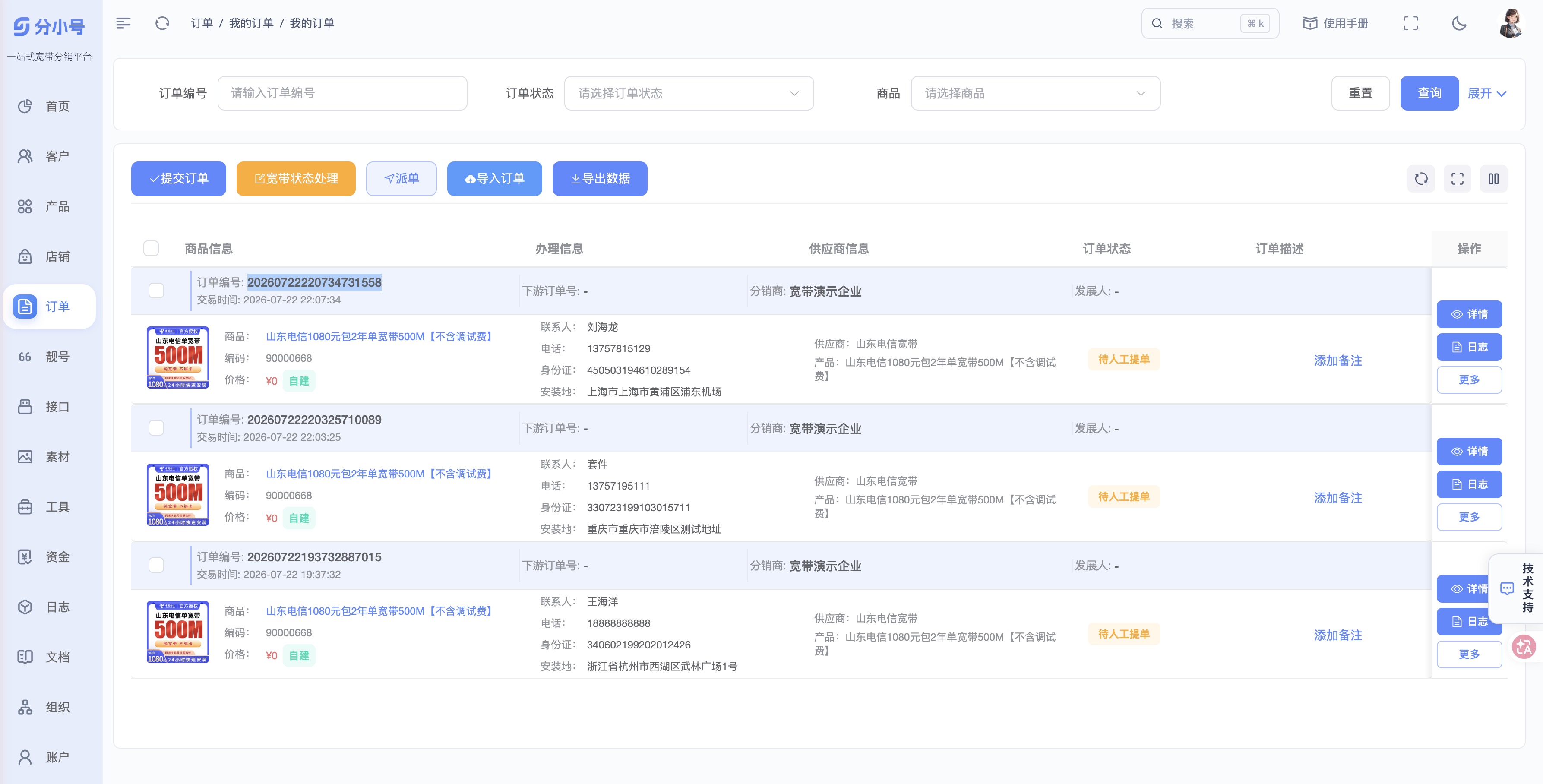This screenshot has width=1543, height=784.
Task: Go to 首页 in sidebar
Action: [49, 106]
